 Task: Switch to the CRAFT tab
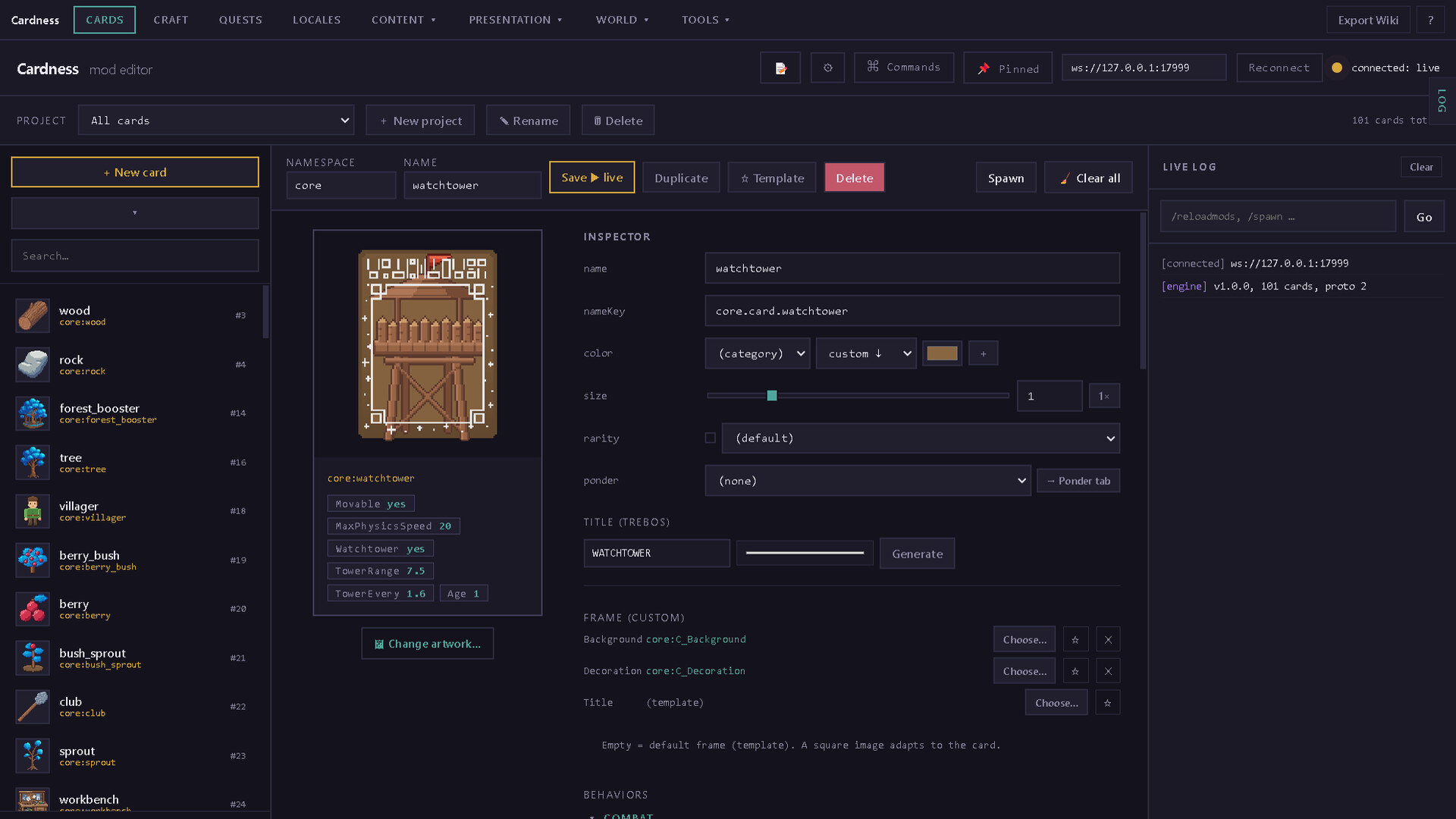point(171,20)
